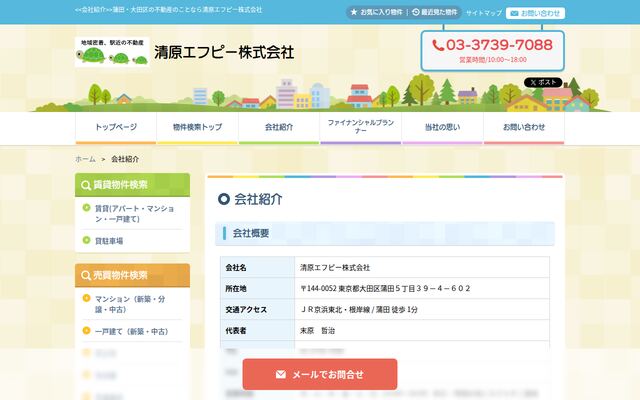Open マンション（新築・分譲・中古） sales link
Image resolution: width=640 pixels, height=400 pixels.
pos(130,304)
